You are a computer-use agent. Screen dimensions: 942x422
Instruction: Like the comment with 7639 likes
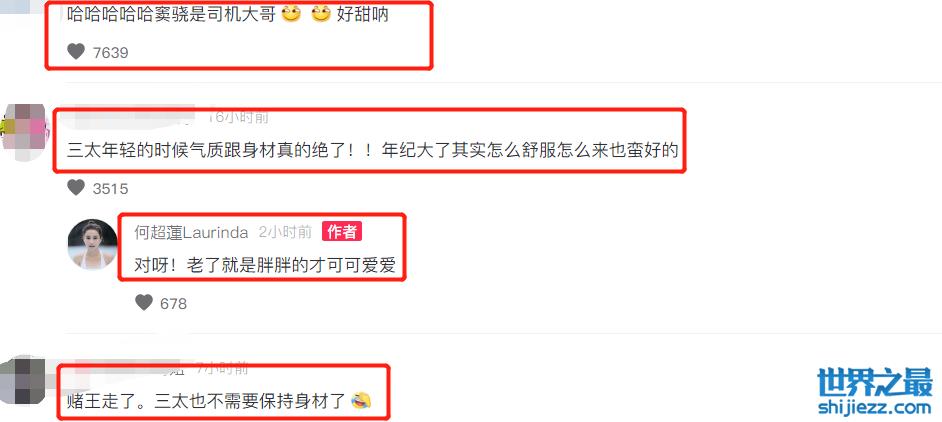pos(76,52)
